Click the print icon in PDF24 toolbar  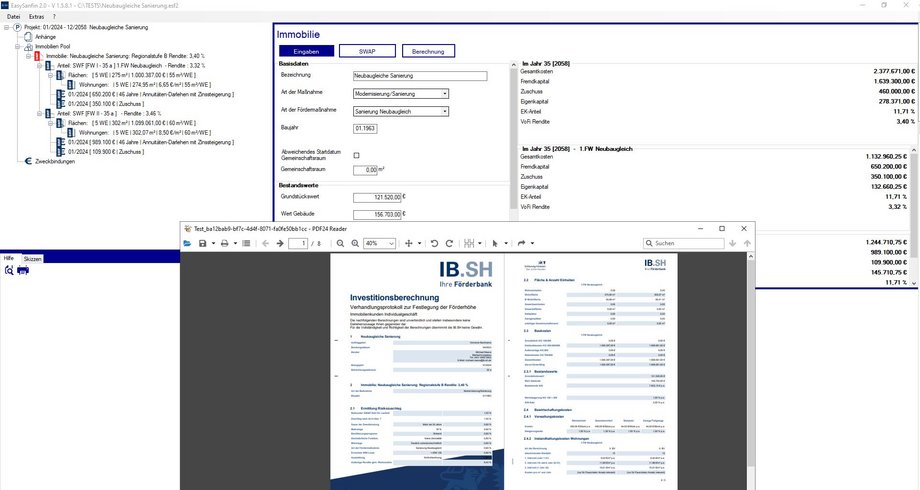point(223,243)
